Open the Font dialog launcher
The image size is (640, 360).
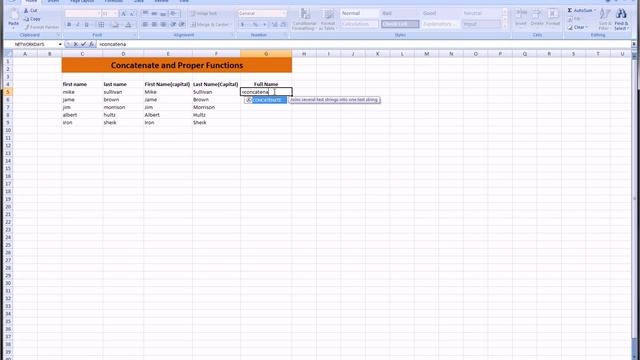pyautogui.click(x=135, y=36)
